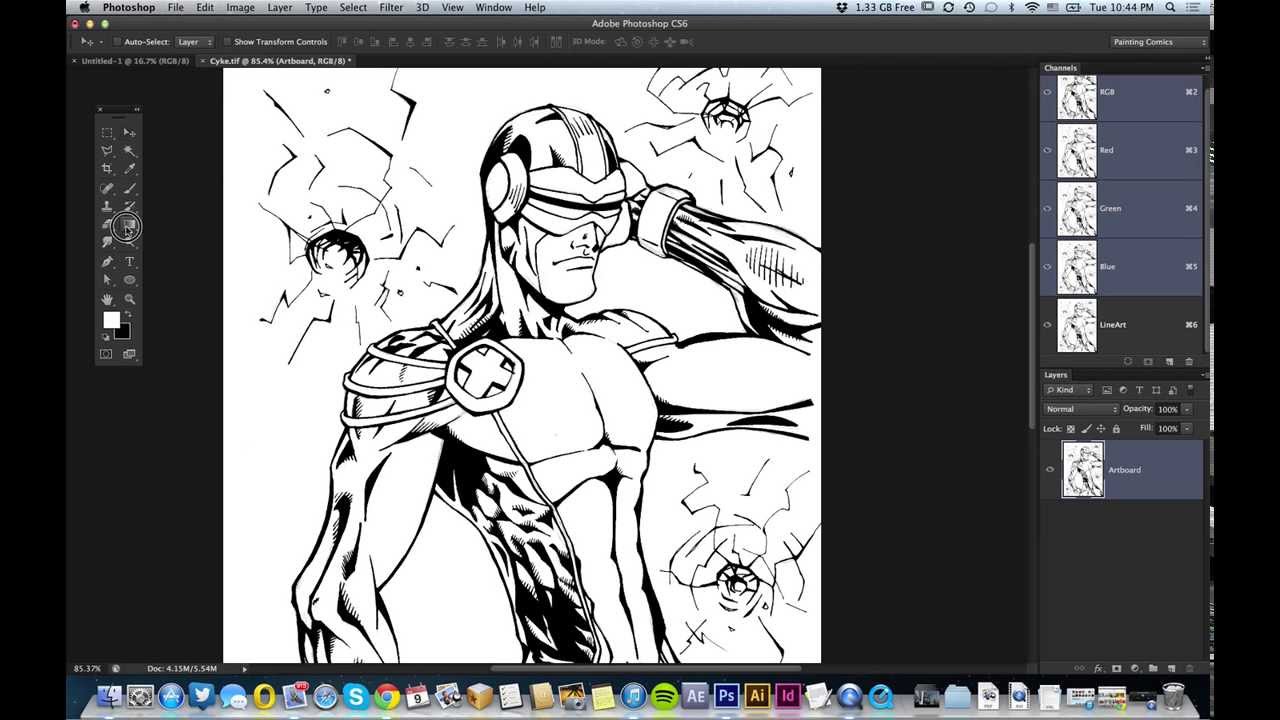Select the History Brush tool
The width and height of the screenshot is (1280, 720).
tap(129, 207)
